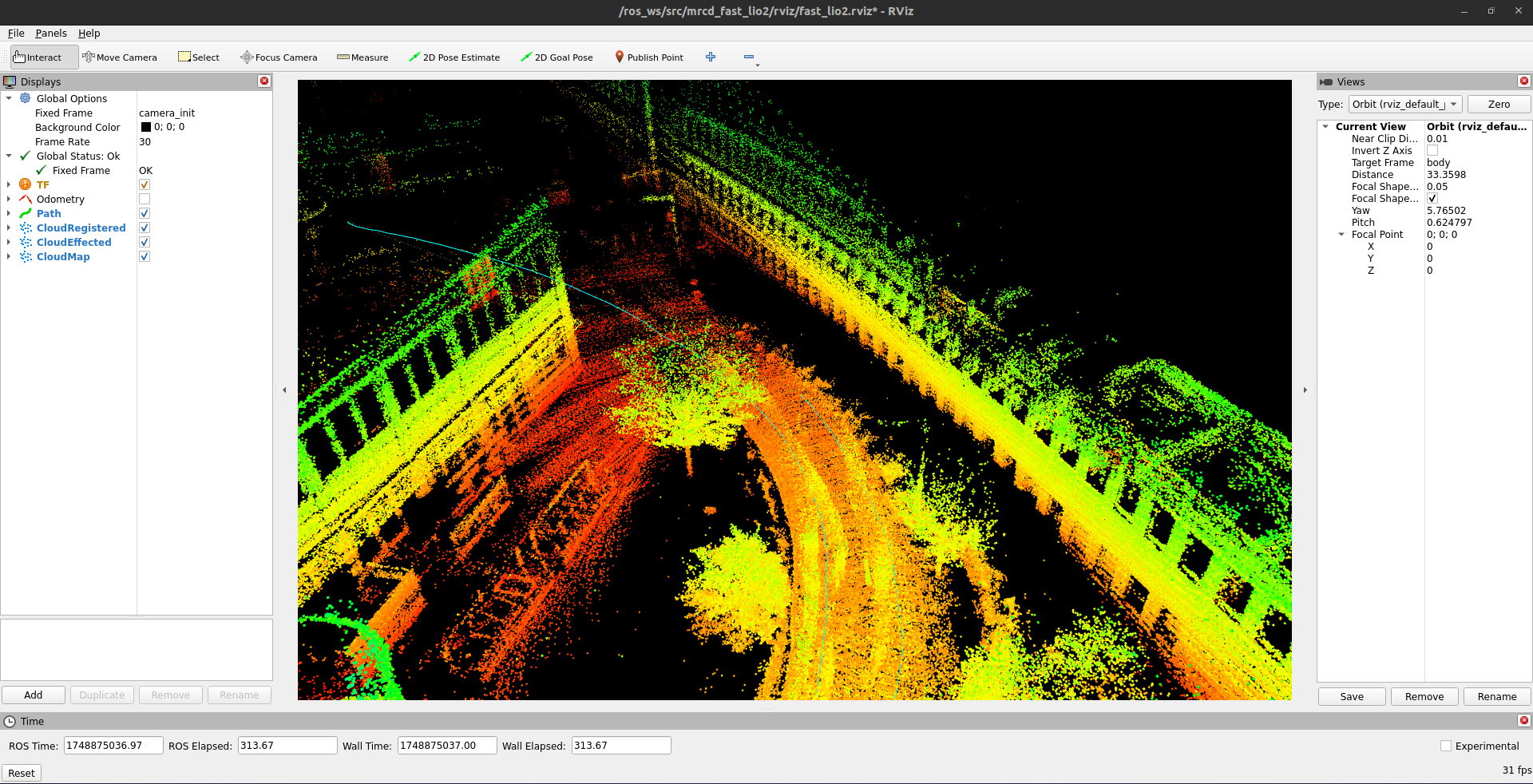Activate the Publish Point tool
Screen dimensions: 1533x784
click(649, 57)
